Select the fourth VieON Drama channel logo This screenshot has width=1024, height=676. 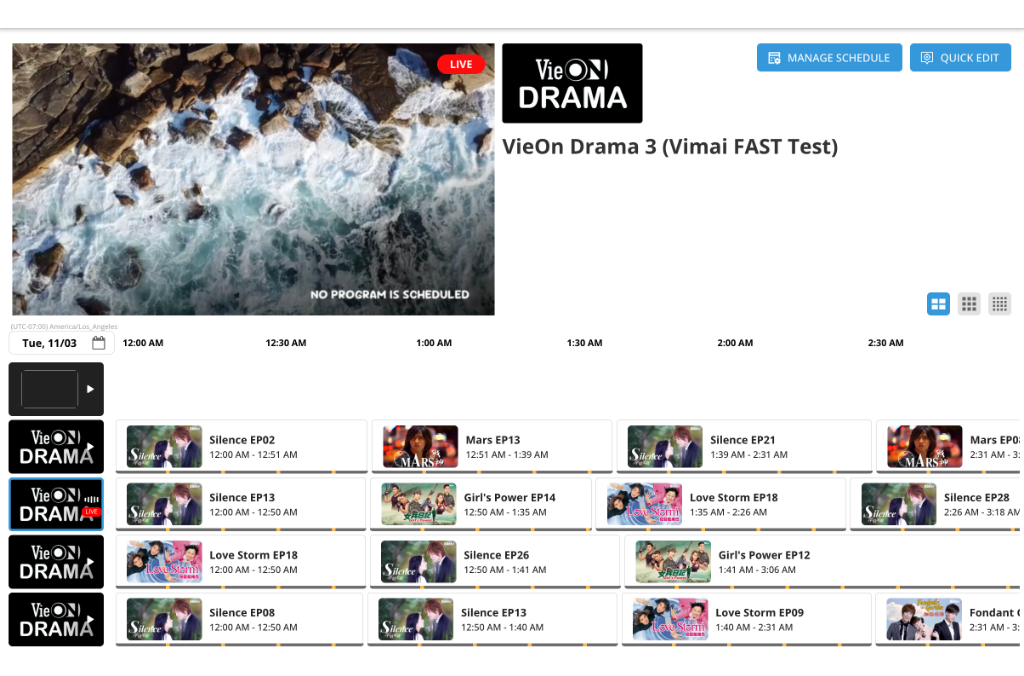tap(56, 562)
